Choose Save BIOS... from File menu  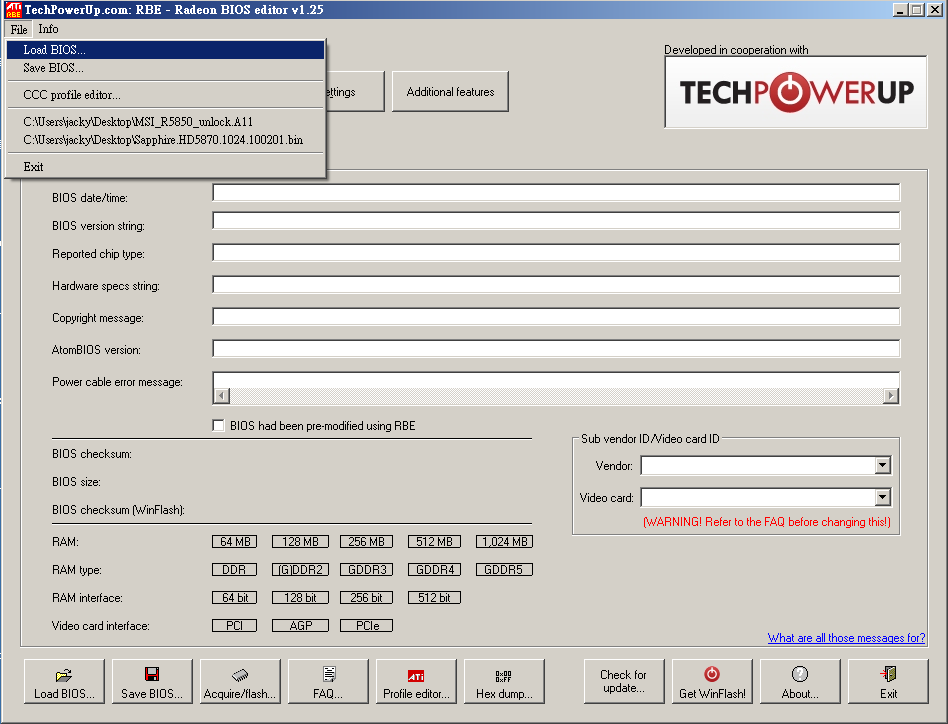tap(165, 68)
